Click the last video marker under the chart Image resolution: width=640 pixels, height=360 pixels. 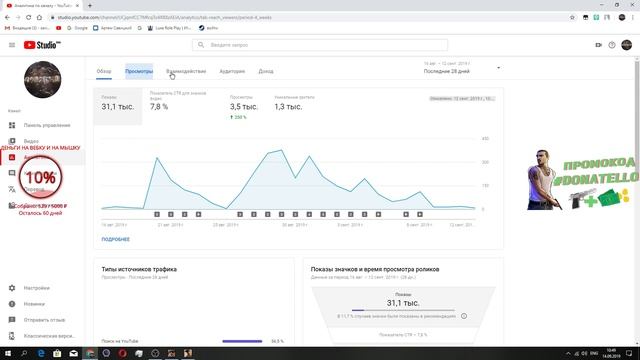(x=420, y=214)
